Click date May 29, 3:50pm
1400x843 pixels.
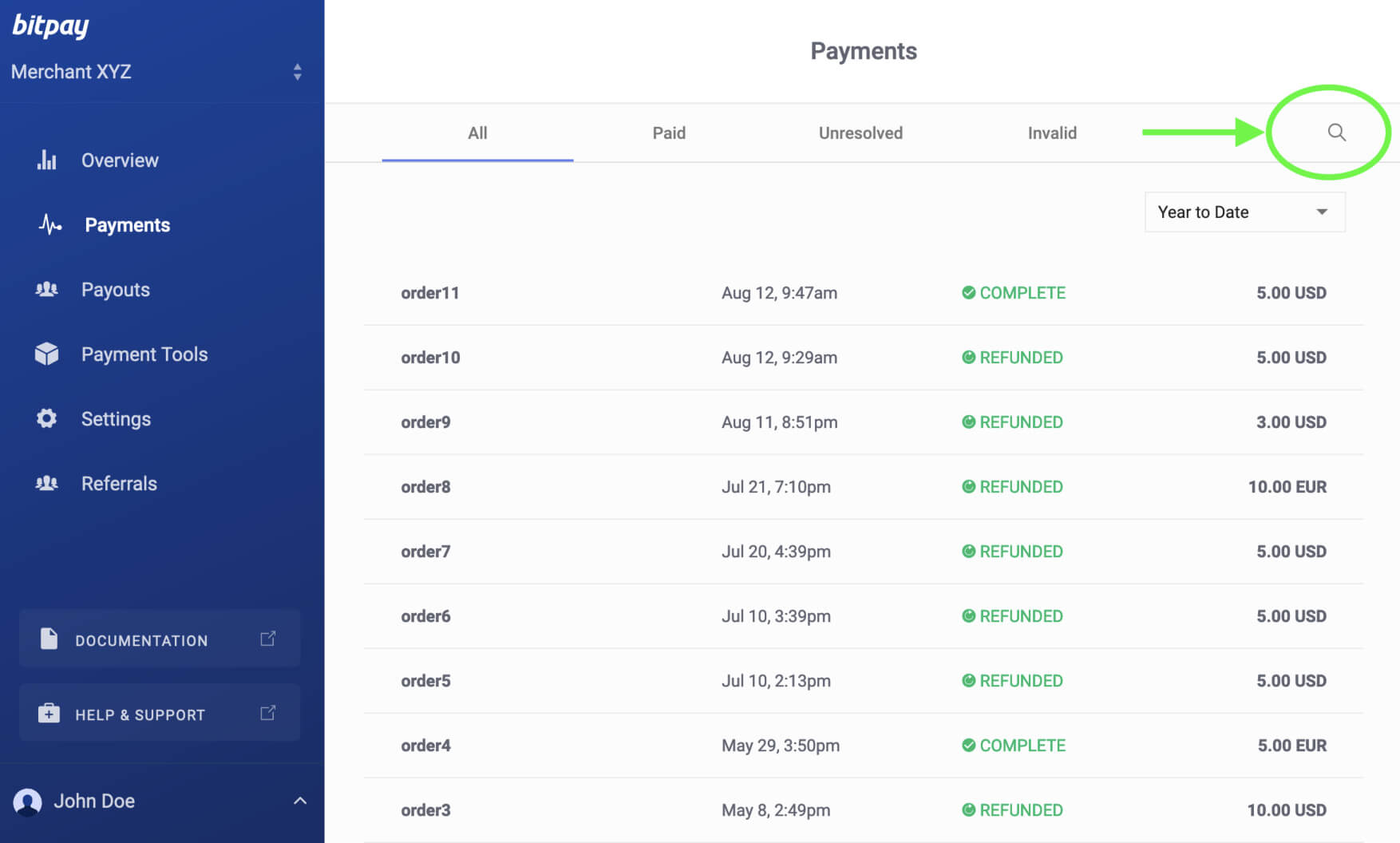click(781, 746)
